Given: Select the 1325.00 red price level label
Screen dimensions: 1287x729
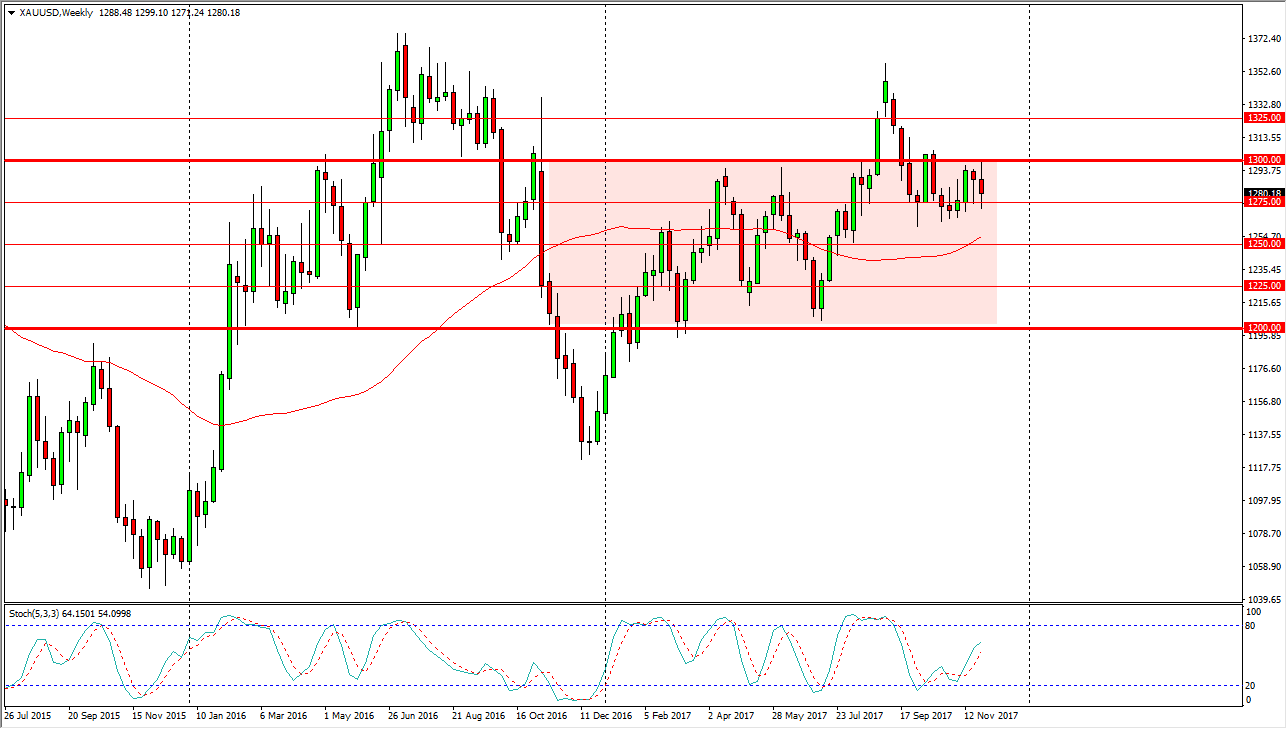Looking at the screenshot, I should [x=1262, y=118].
